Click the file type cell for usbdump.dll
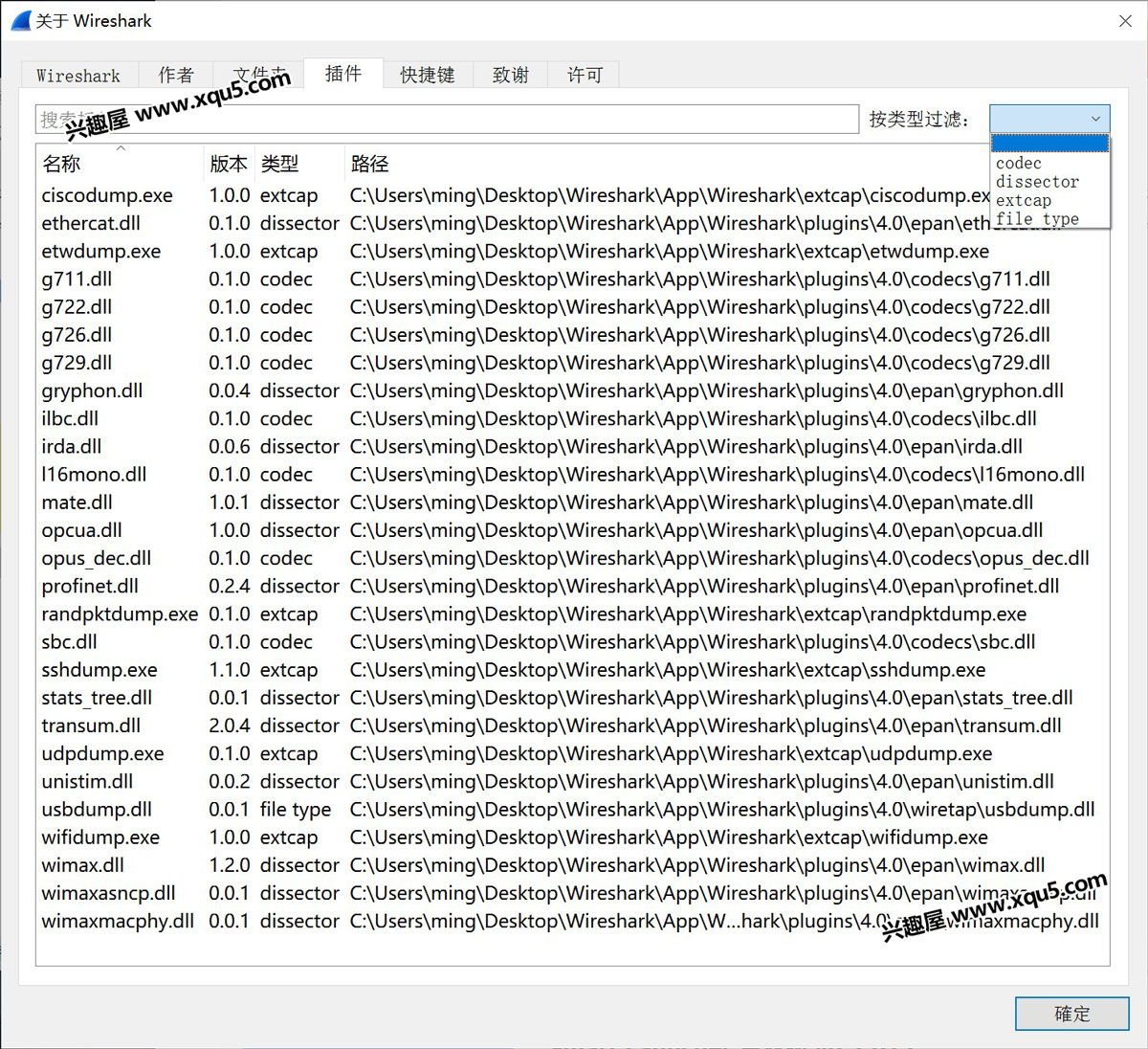Viewport: 1148px width, 1049px height. [x=296, y=810]
